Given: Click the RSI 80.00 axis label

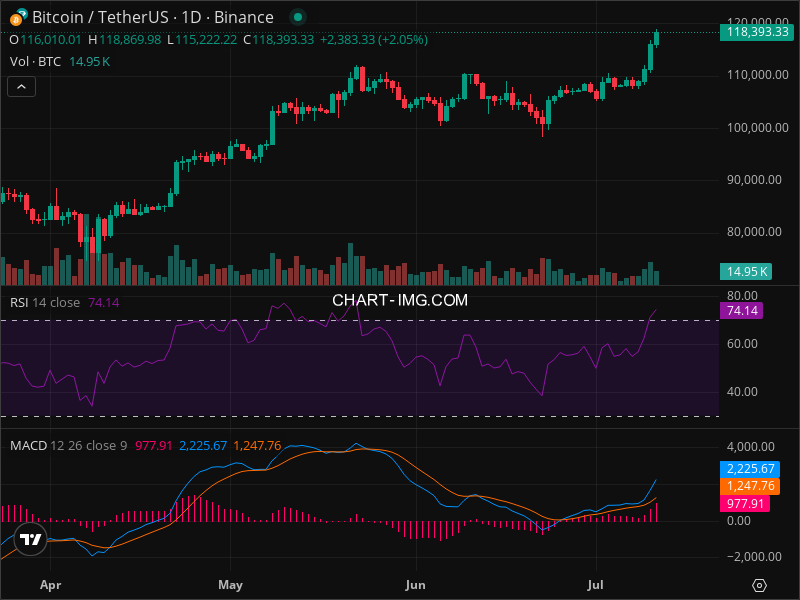Looking at the screenshot, I should [x=742, y=296].
